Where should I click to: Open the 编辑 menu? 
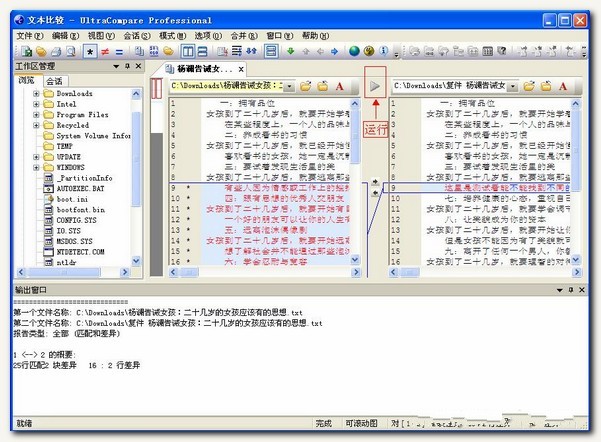coord(65,36)
